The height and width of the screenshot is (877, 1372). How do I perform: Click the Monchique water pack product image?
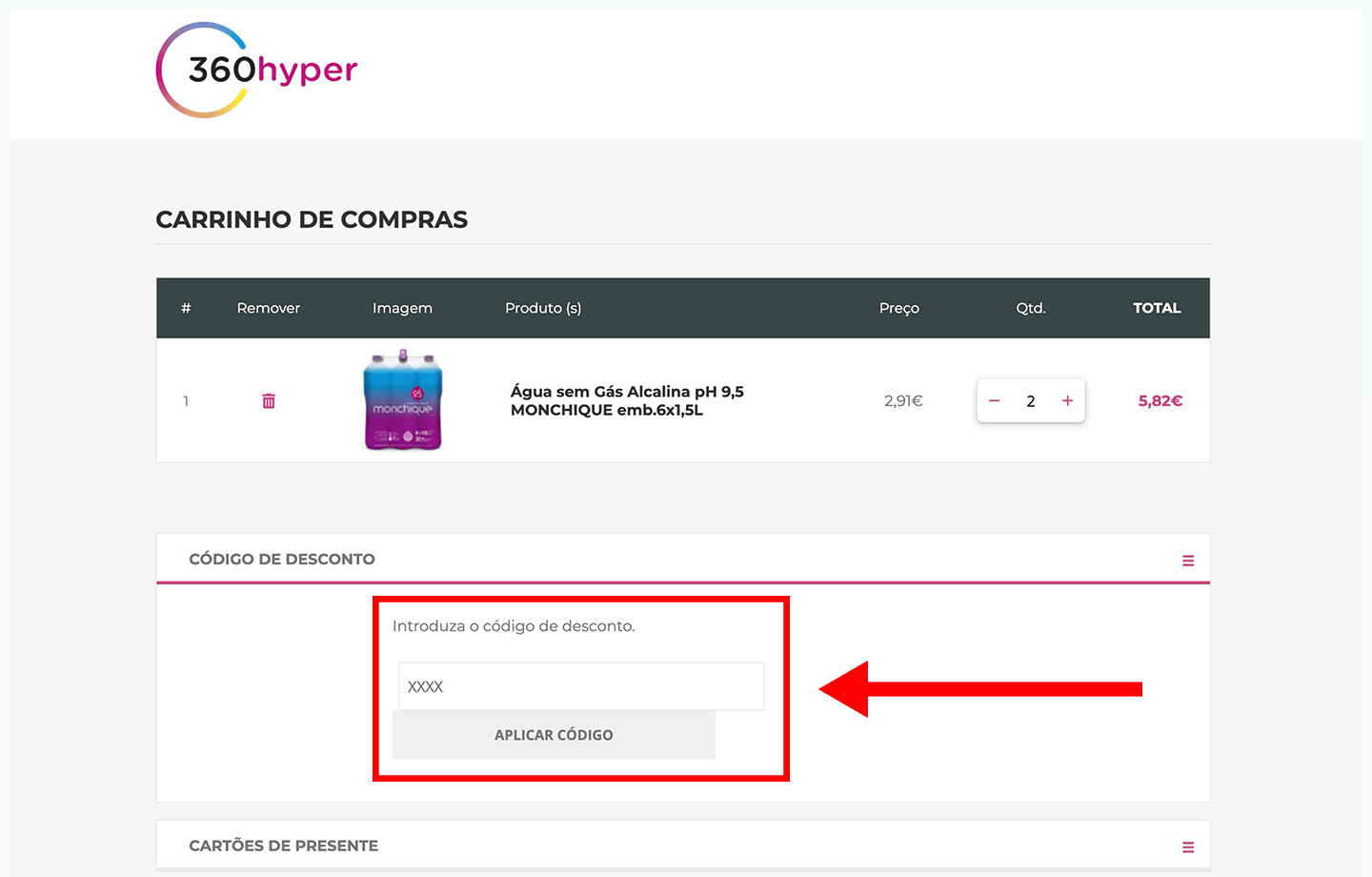tap(402, 400)
